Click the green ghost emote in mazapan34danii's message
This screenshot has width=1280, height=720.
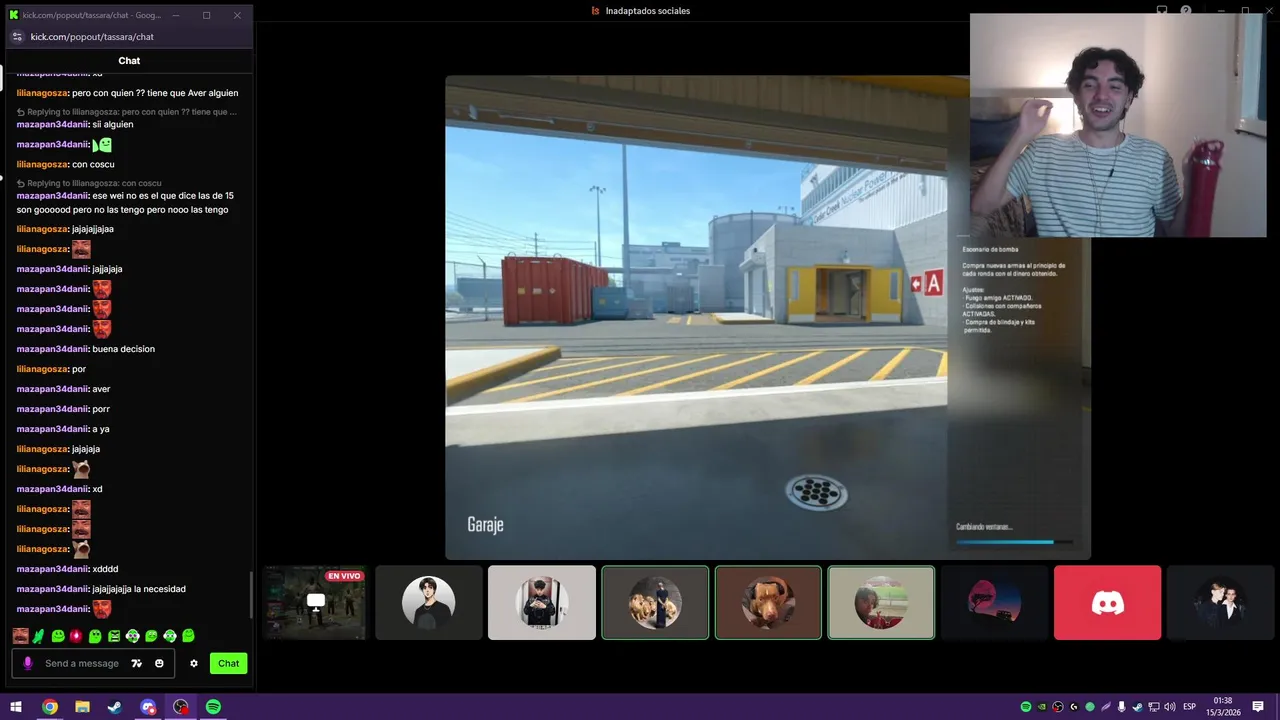(x=102, y=145)
